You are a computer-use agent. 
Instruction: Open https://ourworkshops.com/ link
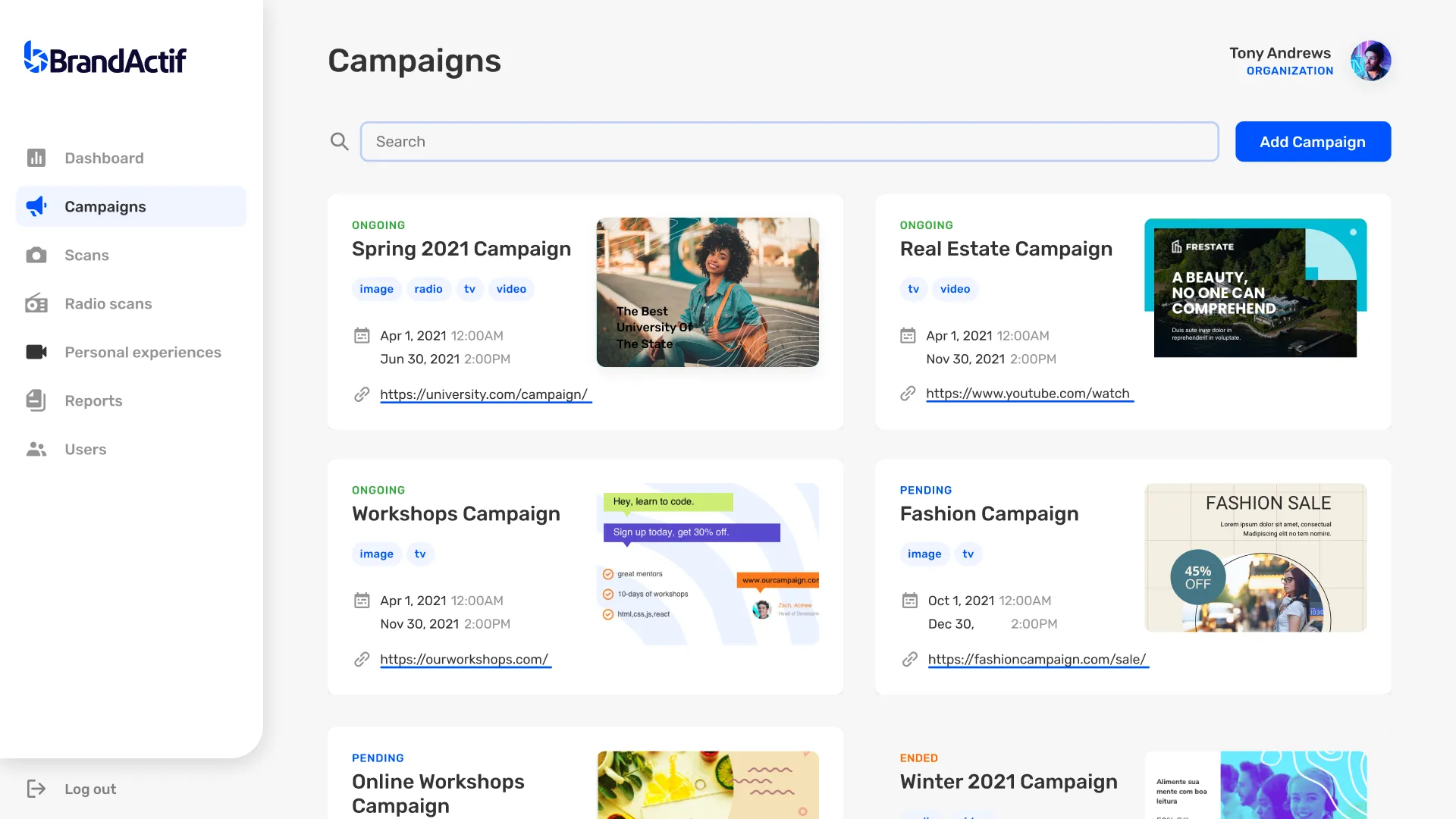pos(466,659)
